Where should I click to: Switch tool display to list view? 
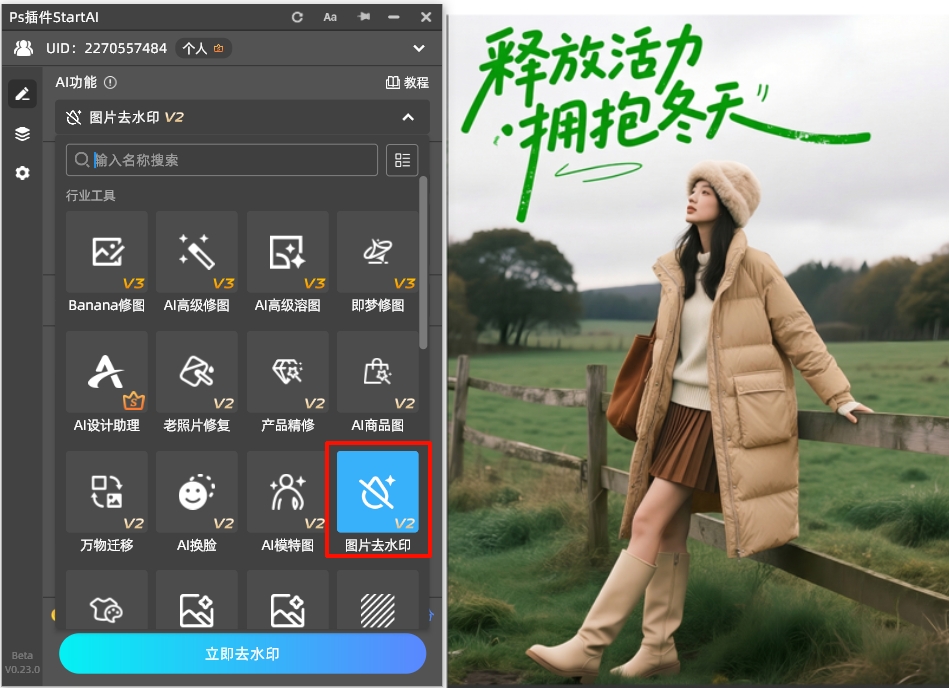coord(402,159)
